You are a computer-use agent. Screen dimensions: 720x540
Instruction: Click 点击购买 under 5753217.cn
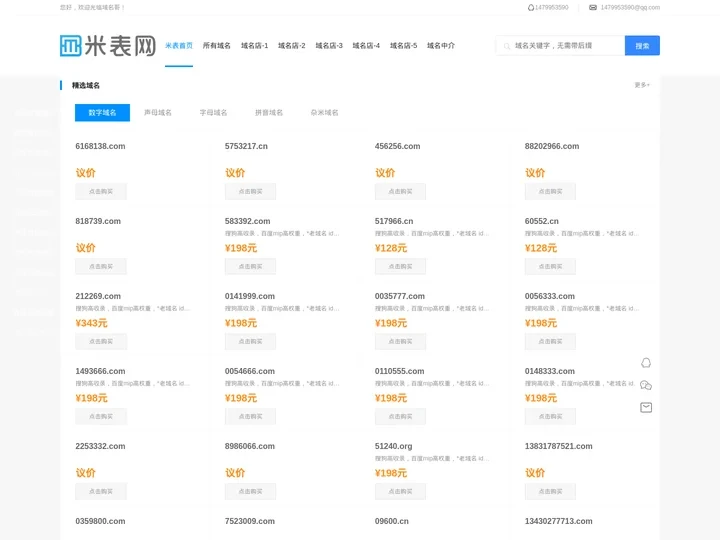[x=250, y=191]
